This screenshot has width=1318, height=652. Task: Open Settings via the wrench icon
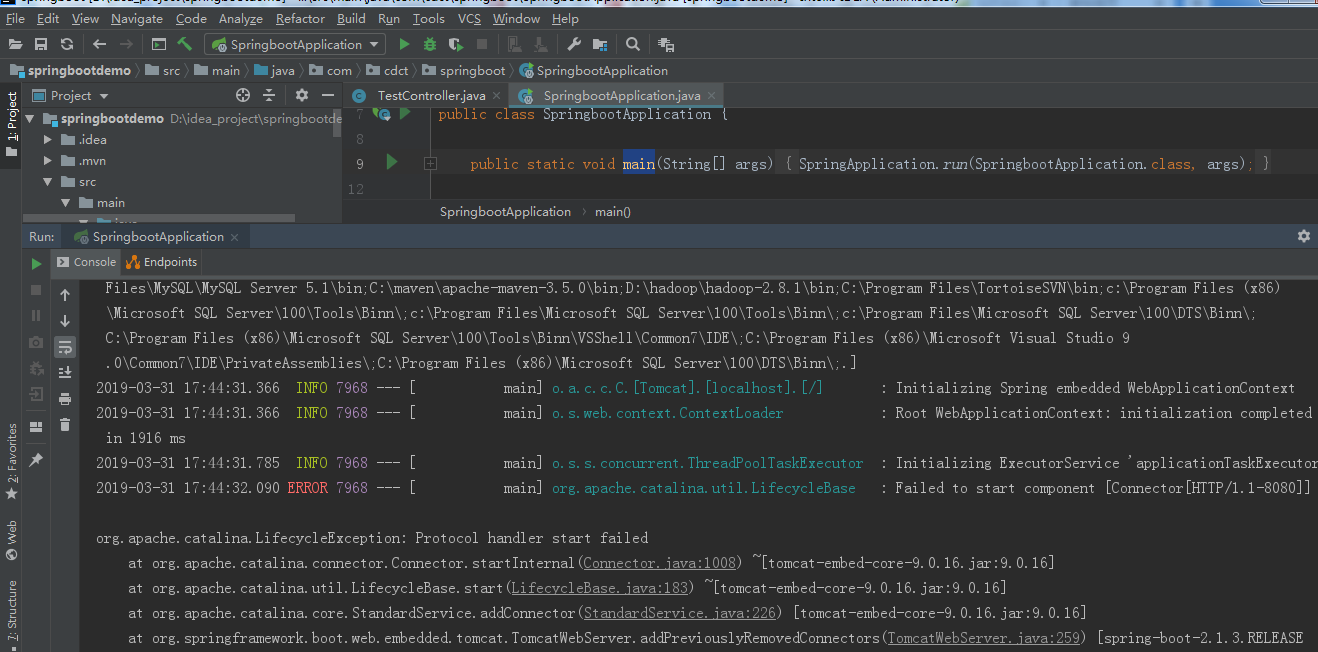pyautogui.click(x=574, y=44)
